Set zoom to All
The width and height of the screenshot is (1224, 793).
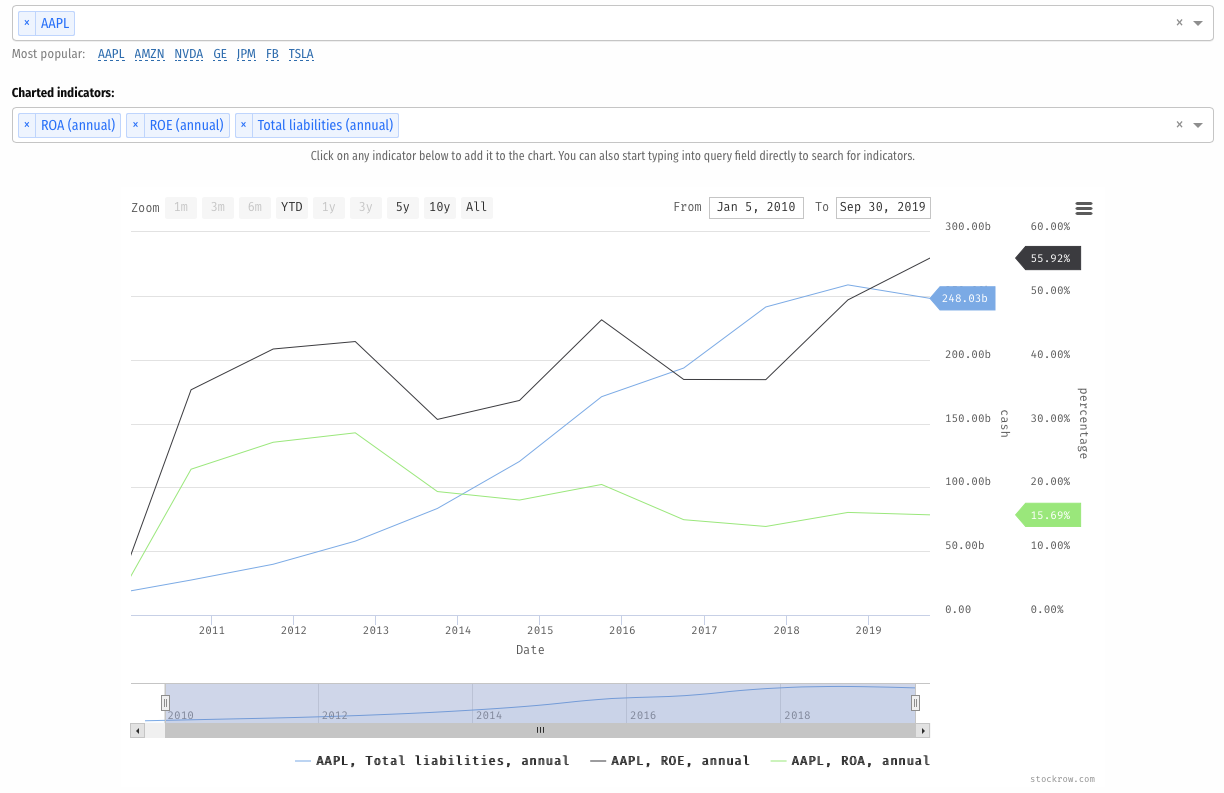click(x=477, y=207)
